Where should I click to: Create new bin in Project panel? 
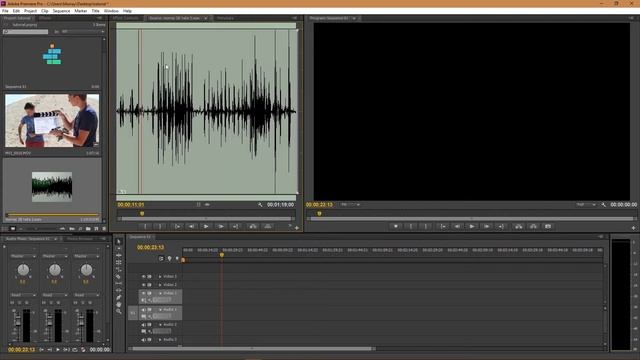[88, 229]
